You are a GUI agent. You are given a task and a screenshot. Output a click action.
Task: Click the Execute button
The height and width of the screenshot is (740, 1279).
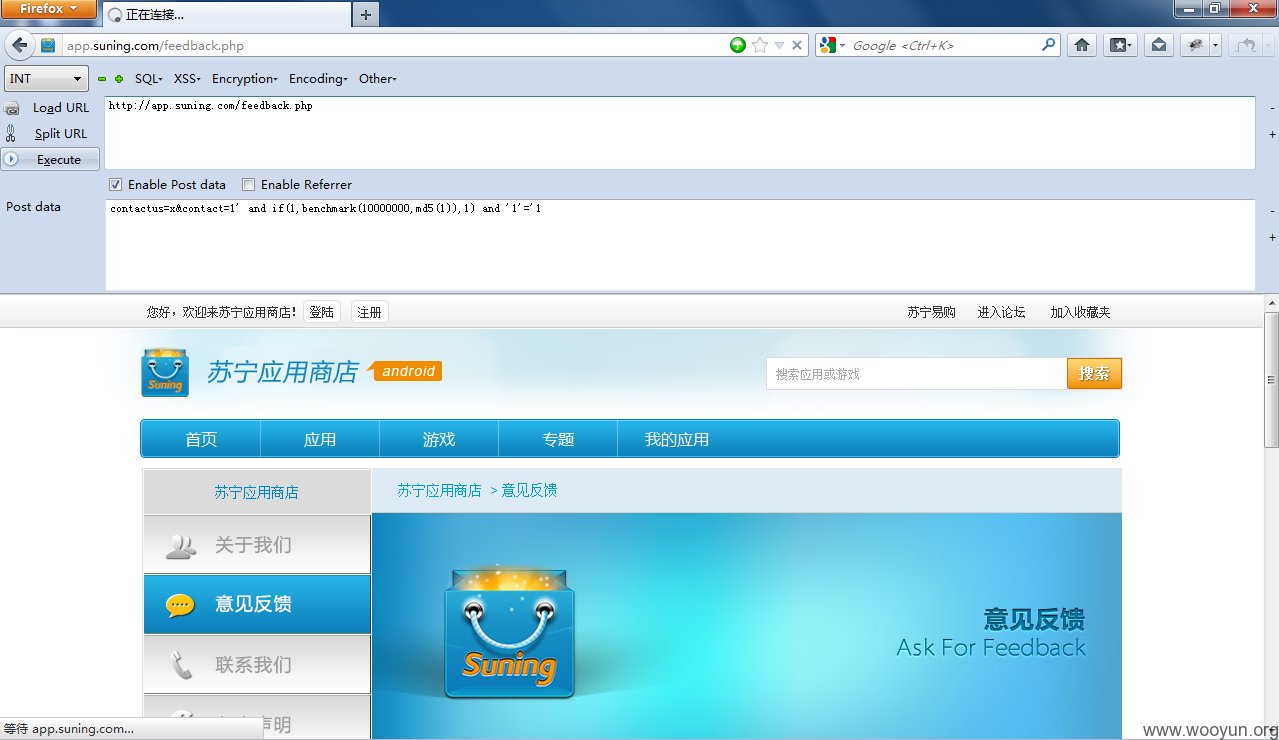point(50,160)
